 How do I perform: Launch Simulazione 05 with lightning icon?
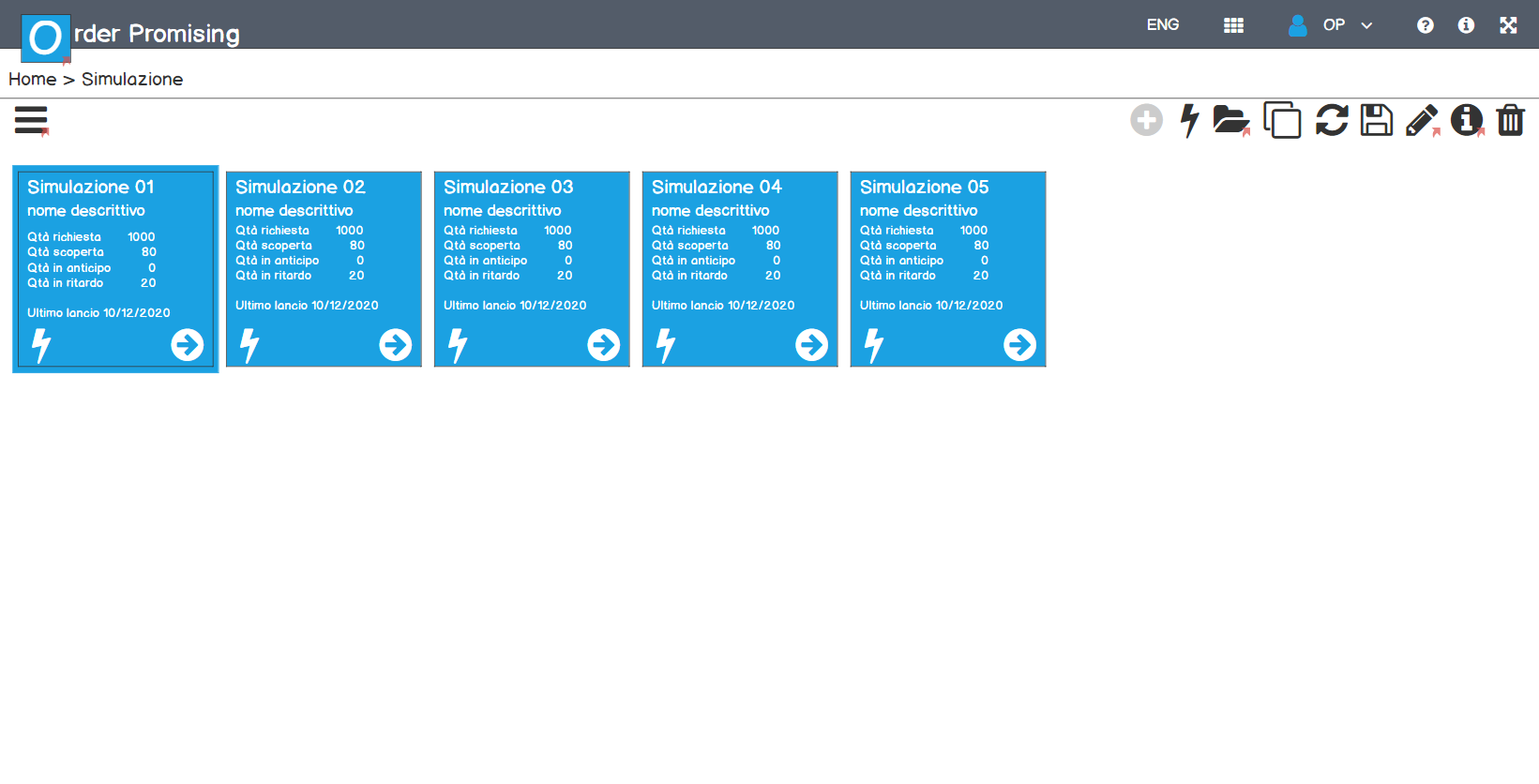pyautogui.click(x=874, y=345)
